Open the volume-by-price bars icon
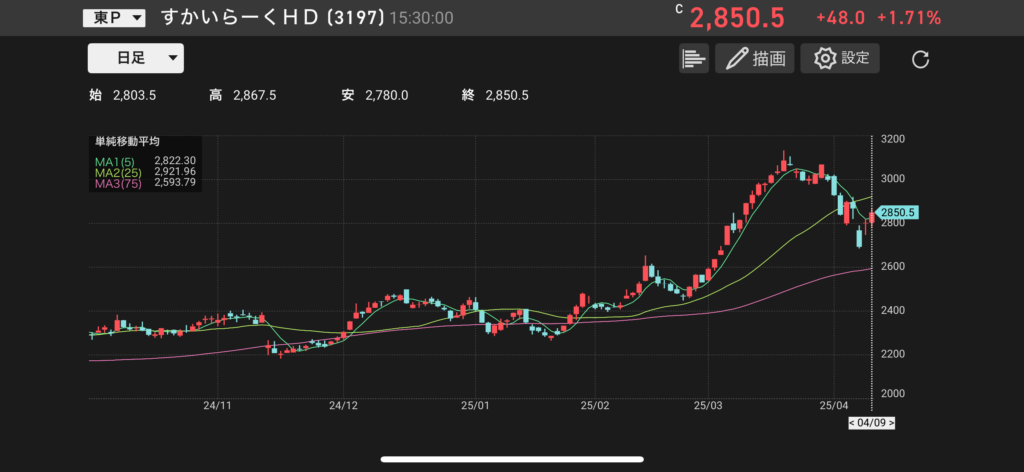This screenshot has width=1024, height=472. [x=693, y=59]
